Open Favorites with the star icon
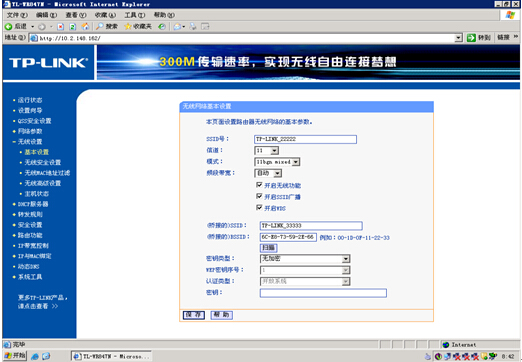Image resolution: width=522 pixels, height=362 pixels. click(128, 26)
